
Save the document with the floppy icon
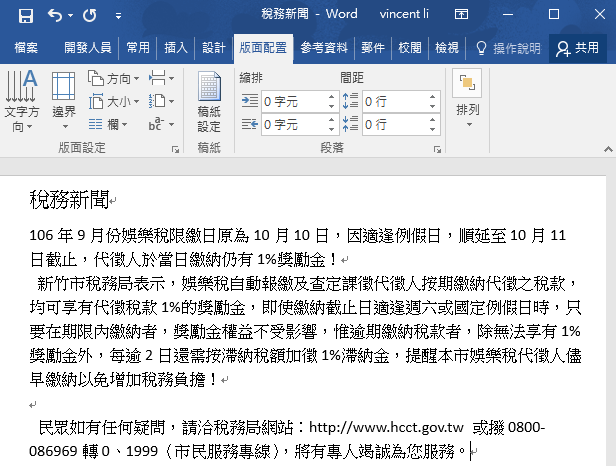point(26,16)
